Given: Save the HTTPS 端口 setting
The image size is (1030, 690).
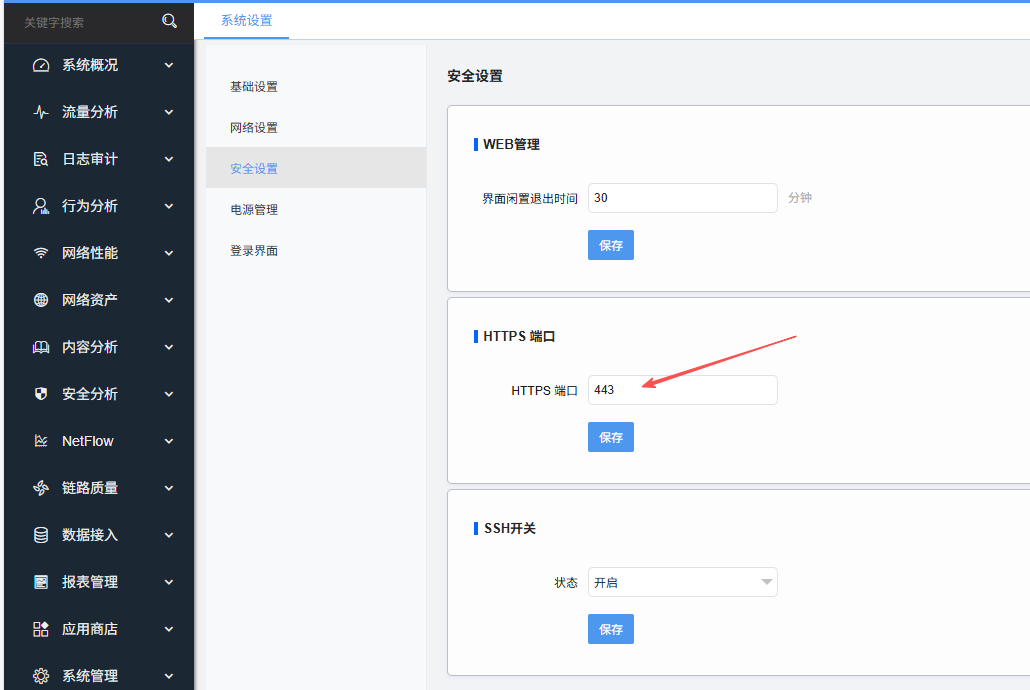Looking at the screenshot, I should coord(610,437).
